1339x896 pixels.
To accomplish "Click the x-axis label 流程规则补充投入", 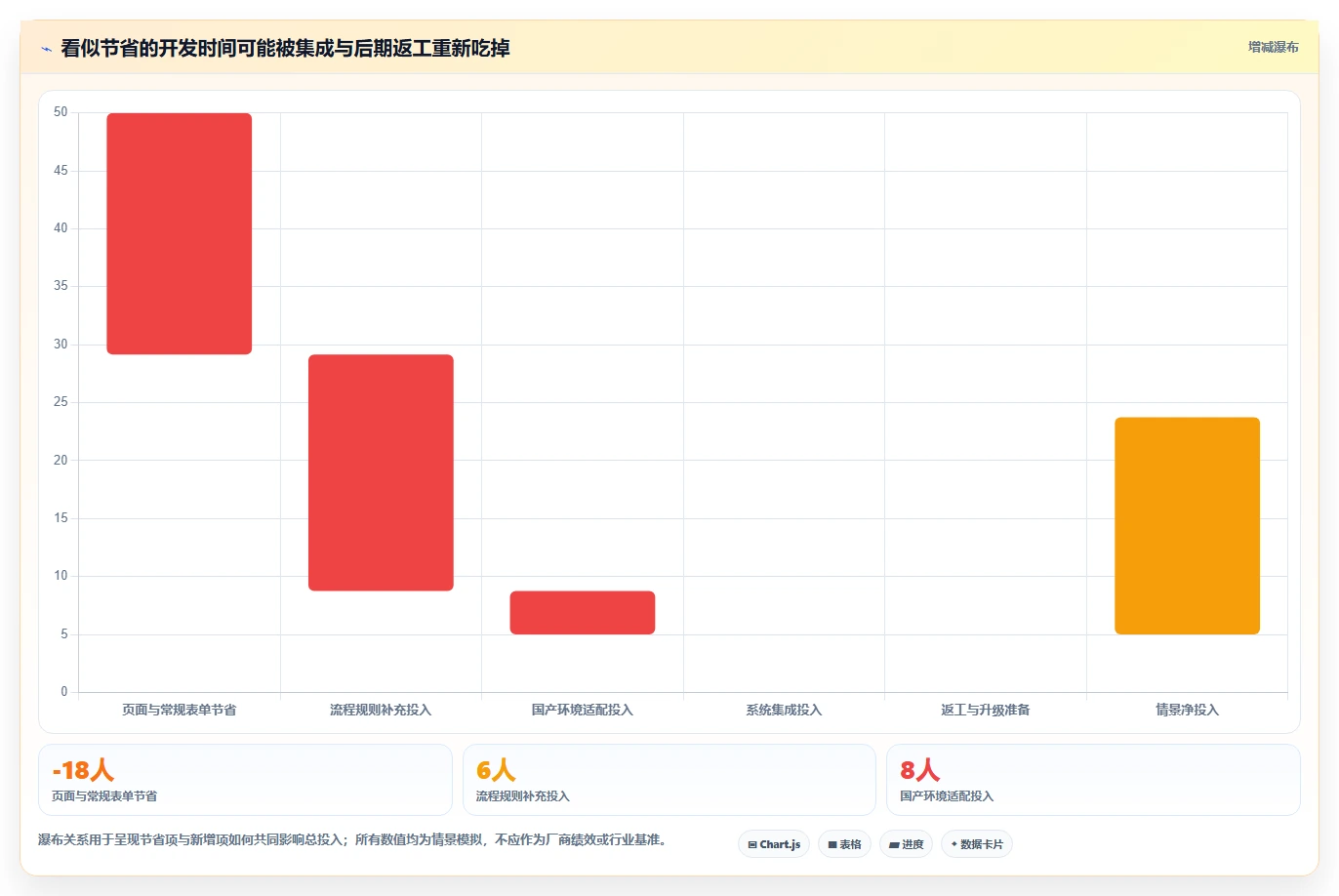I will [381, 710].
